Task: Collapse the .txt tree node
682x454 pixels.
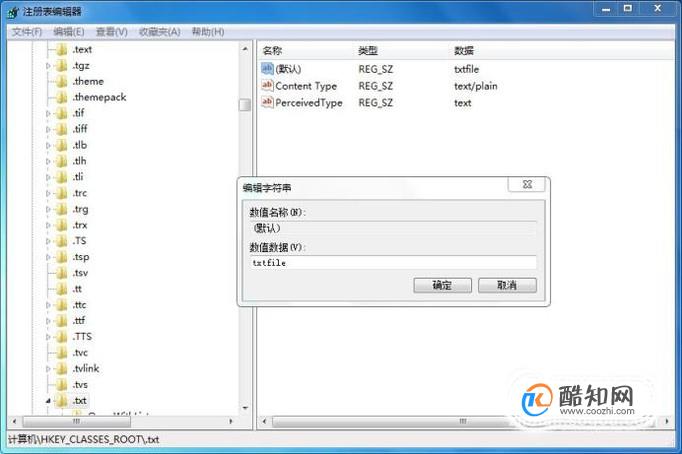Action: click(x=48, y=401)
